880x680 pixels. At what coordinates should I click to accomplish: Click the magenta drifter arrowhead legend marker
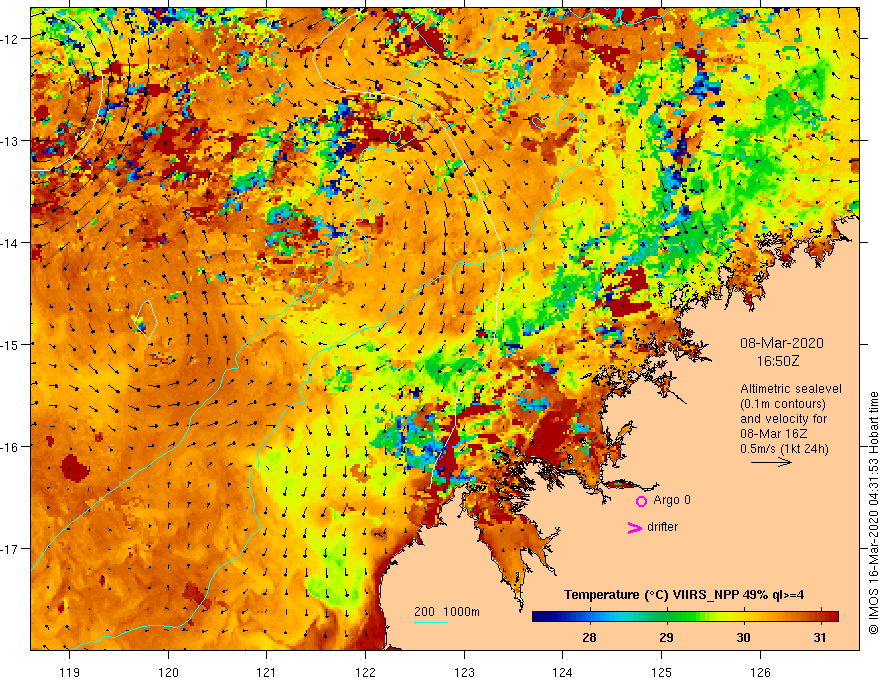point(634,527)
